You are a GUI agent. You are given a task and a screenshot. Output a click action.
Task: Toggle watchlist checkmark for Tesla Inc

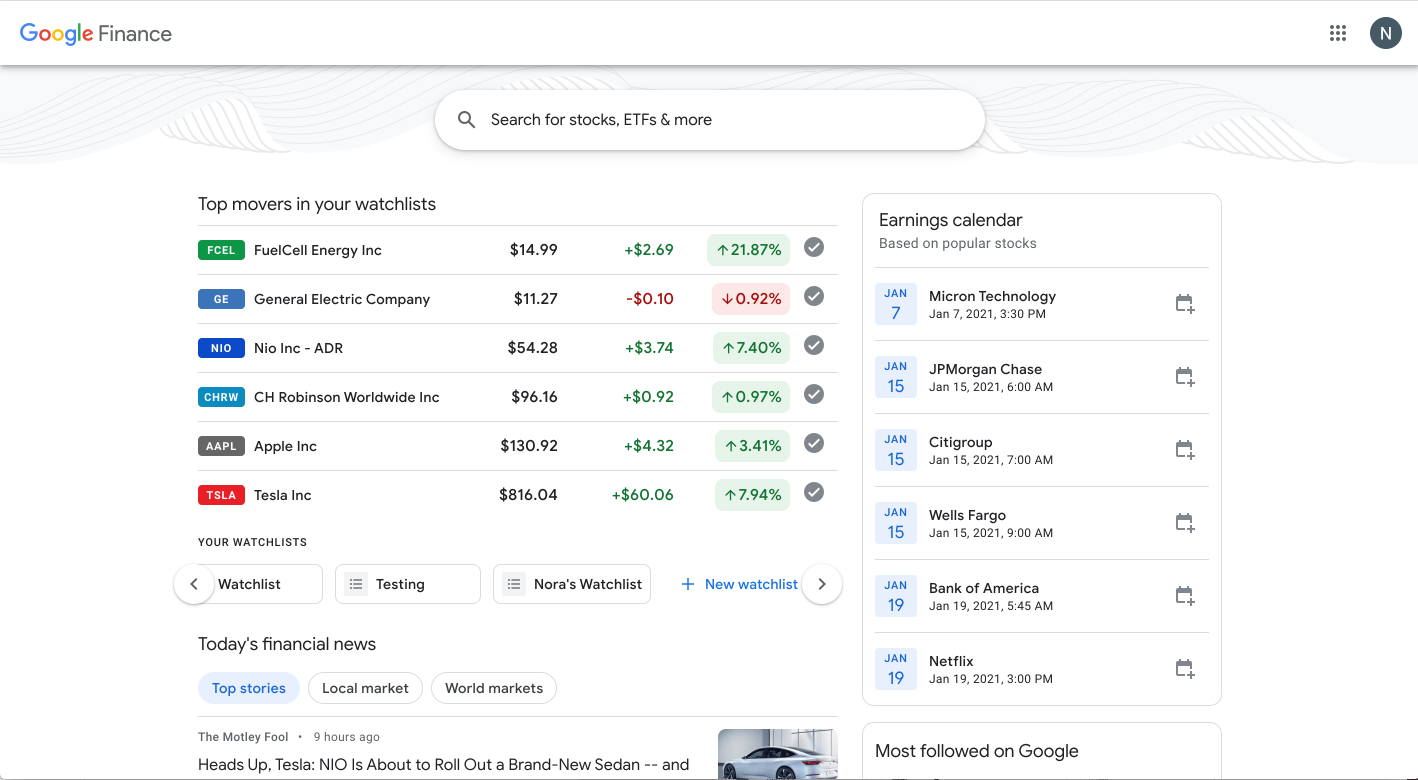click(814, 492)
